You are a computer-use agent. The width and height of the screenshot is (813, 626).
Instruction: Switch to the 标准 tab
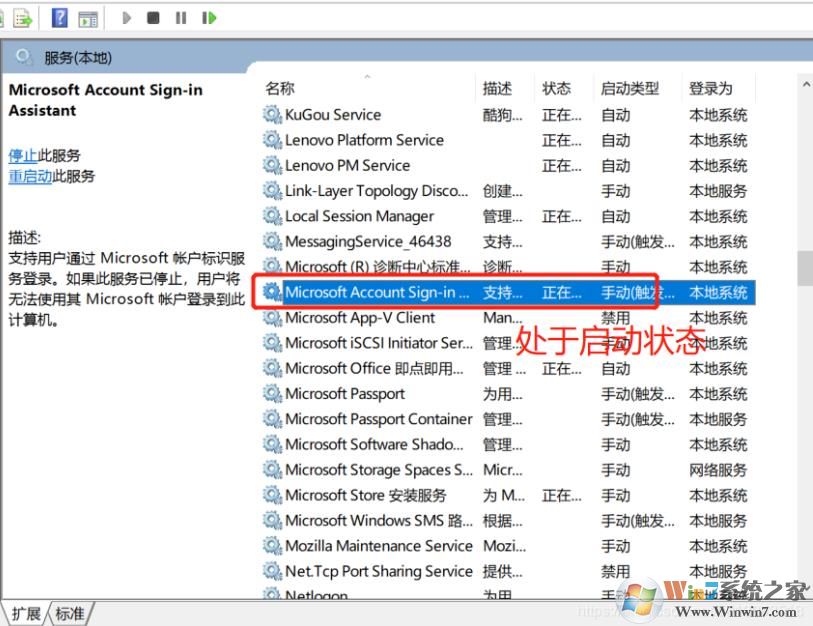tap(70, 614)
